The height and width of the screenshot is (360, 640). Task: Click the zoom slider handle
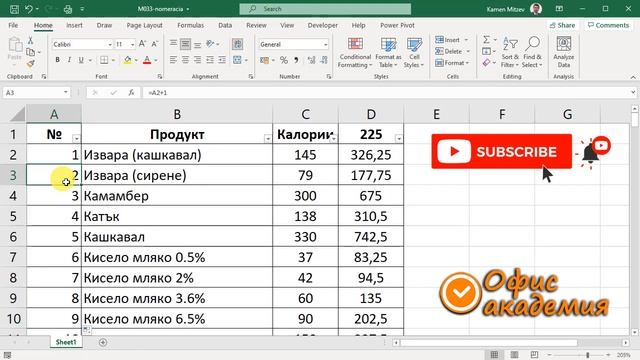click(588, 355)
